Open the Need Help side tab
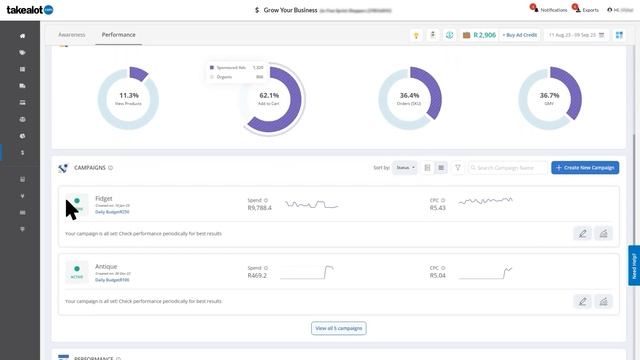This screenshot has height=360, width=640. coord(634,265)
